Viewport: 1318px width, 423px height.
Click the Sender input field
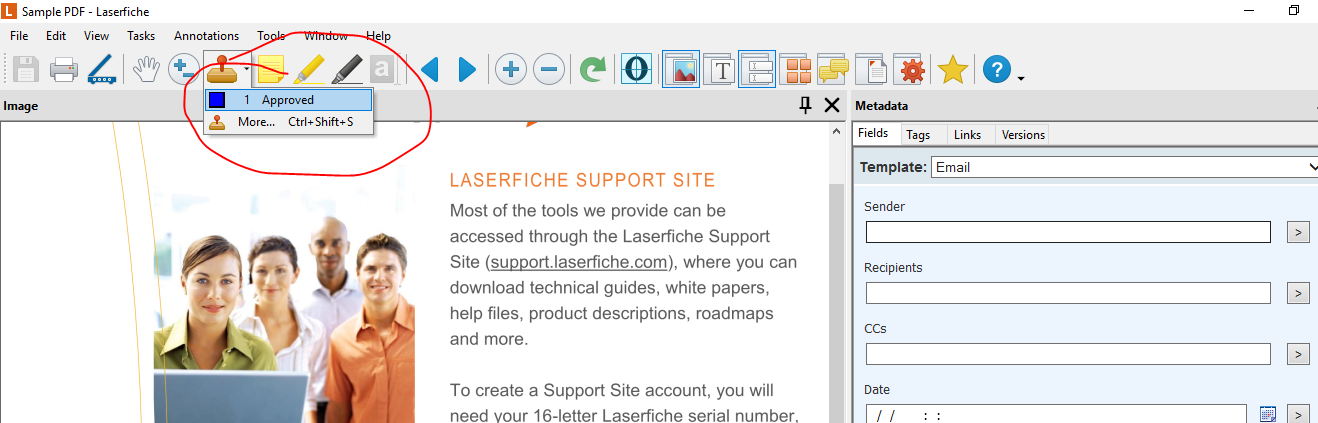pyautogui.click(x=1068, y=232)
